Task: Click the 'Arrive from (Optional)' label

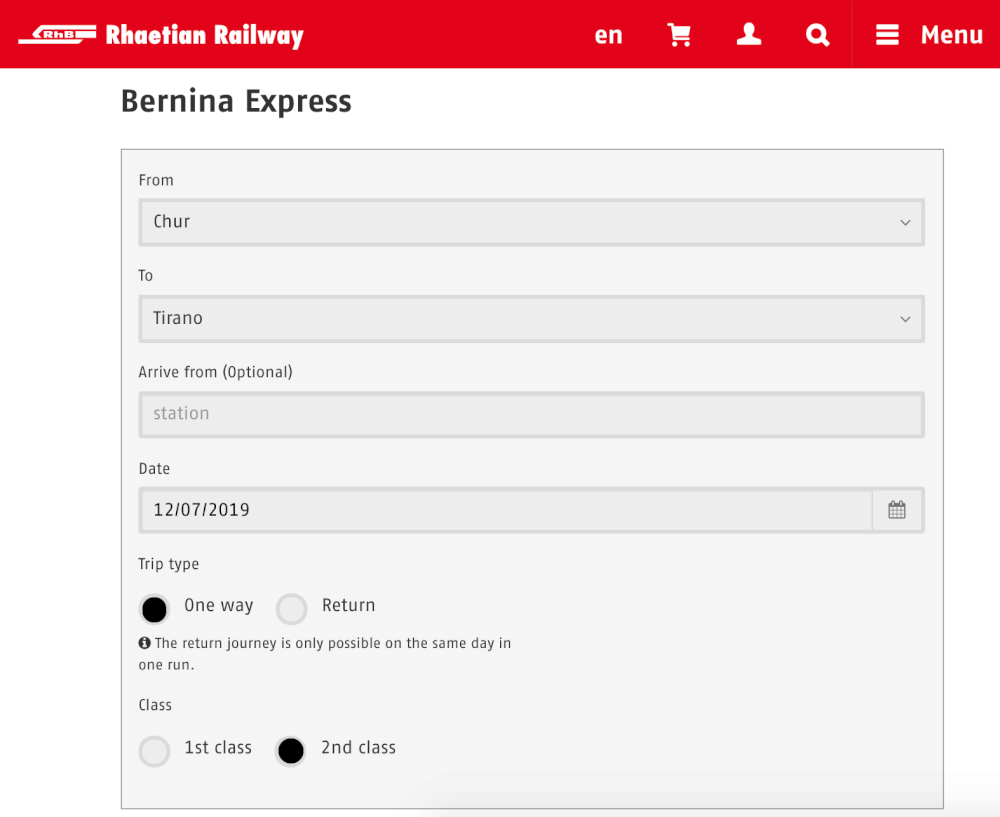Action: (216, 372)
